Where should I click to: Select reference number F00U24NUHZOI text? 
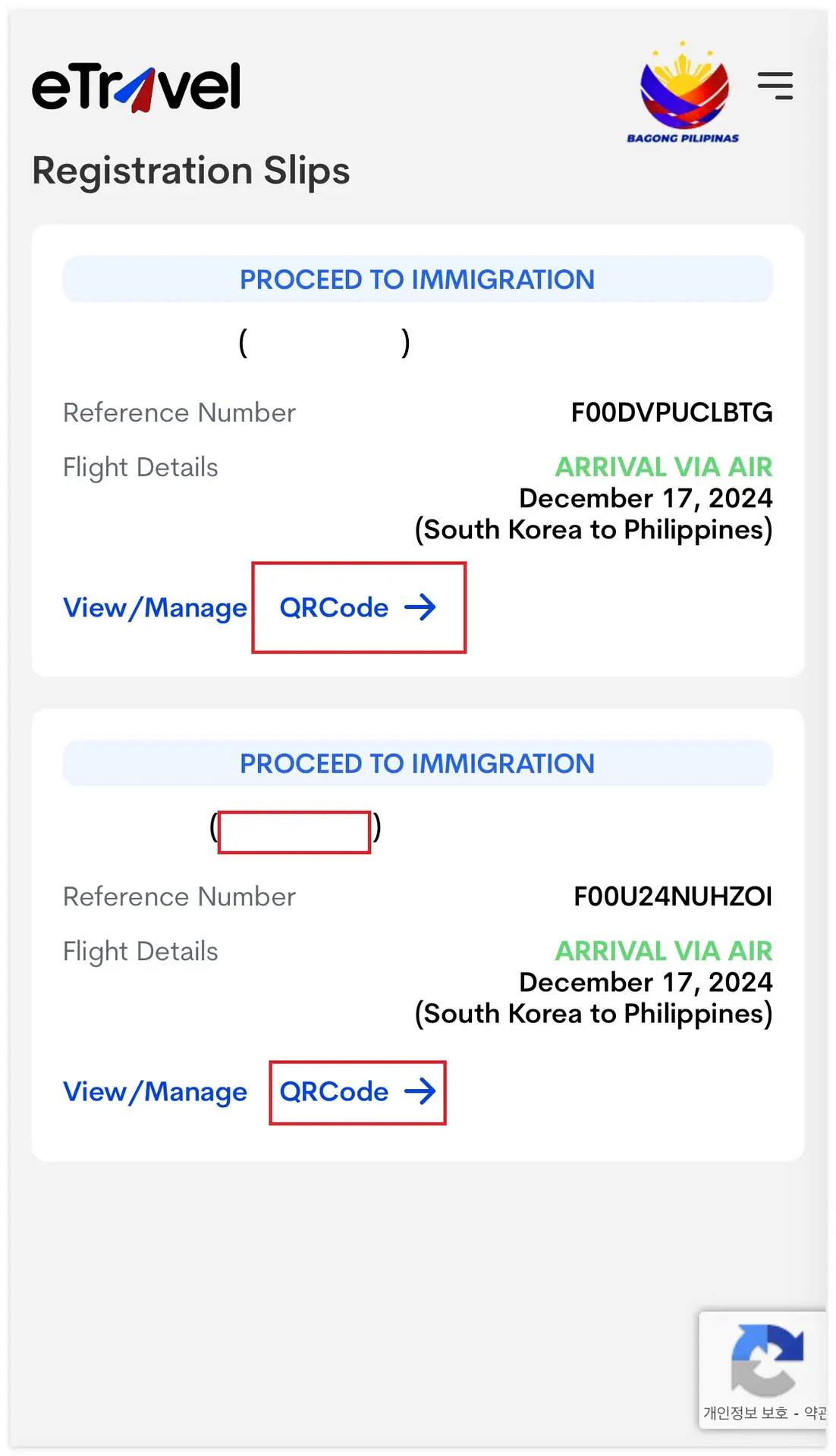[x=673, y=896]
